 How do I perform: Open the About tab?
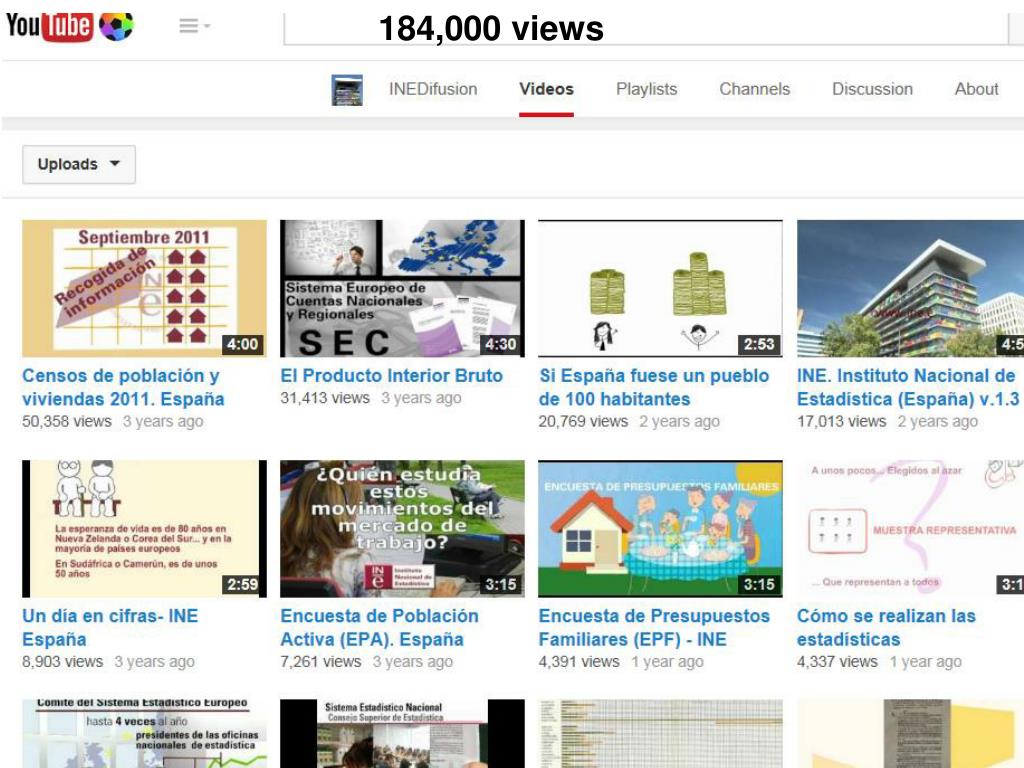[x=976, y=89]
